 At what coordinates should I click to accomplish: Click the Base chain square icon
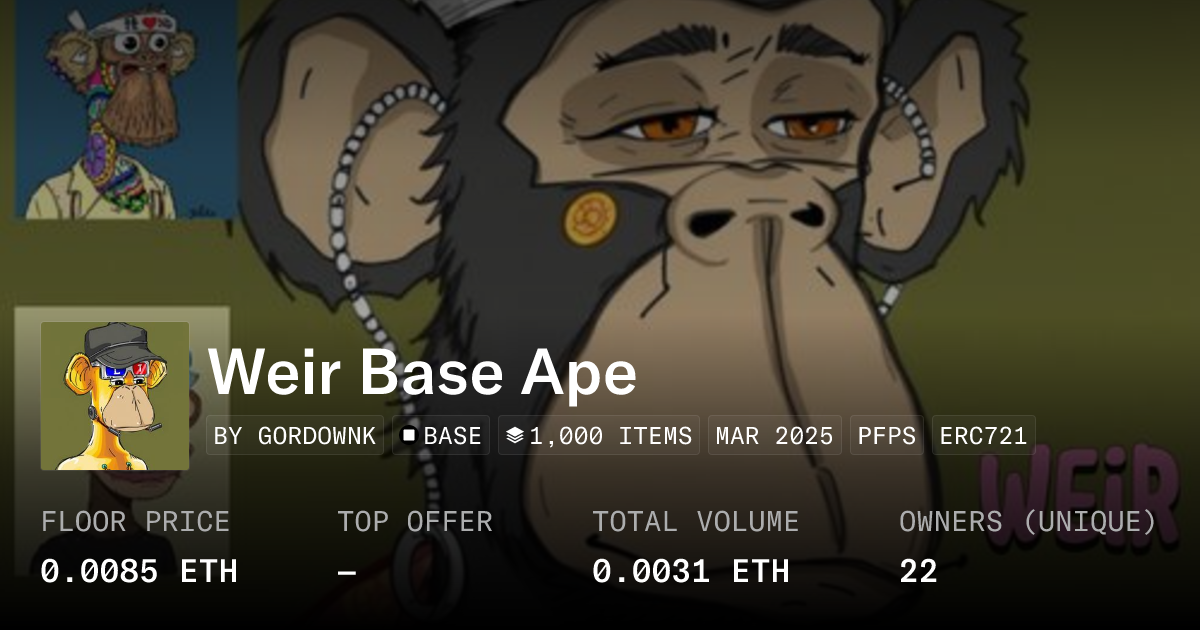tap(409, 436)
